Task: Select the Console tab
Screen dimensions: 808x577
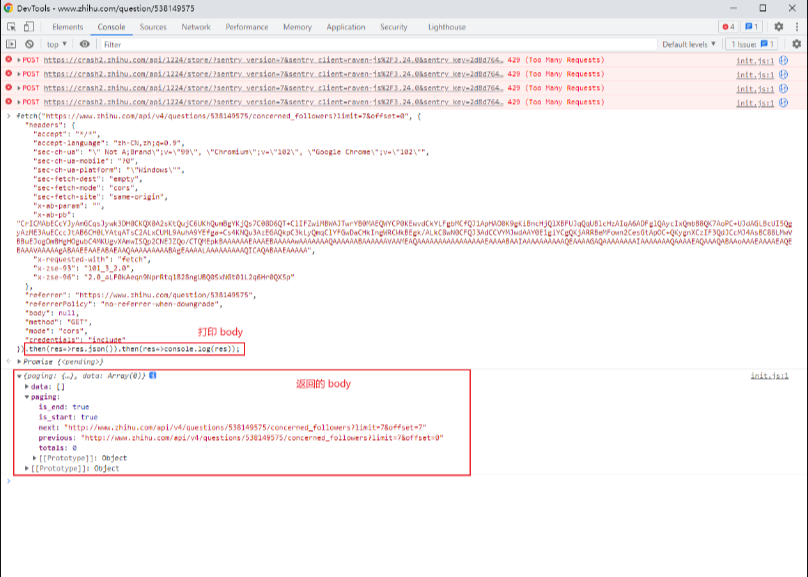Action: point(111,27)
